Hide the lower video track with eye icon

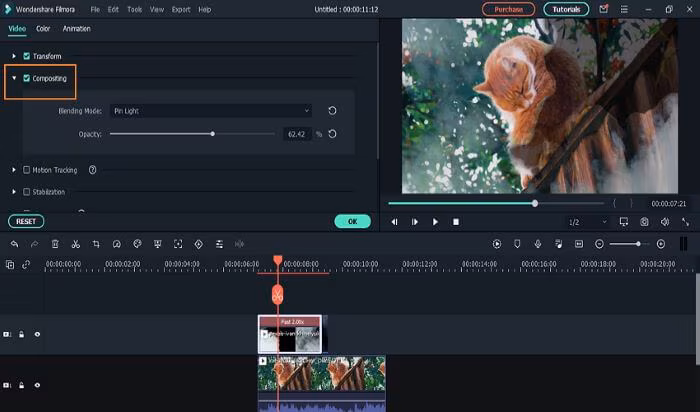(37, 385)
